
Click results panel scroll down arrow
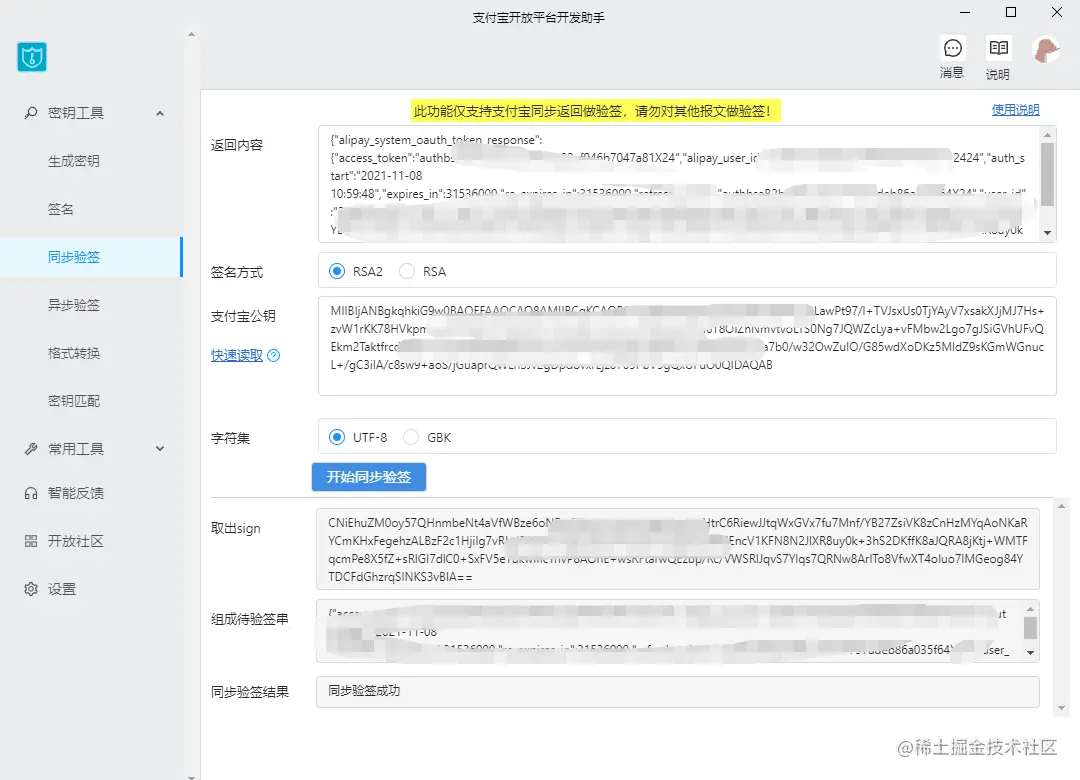coord(1061,708)
